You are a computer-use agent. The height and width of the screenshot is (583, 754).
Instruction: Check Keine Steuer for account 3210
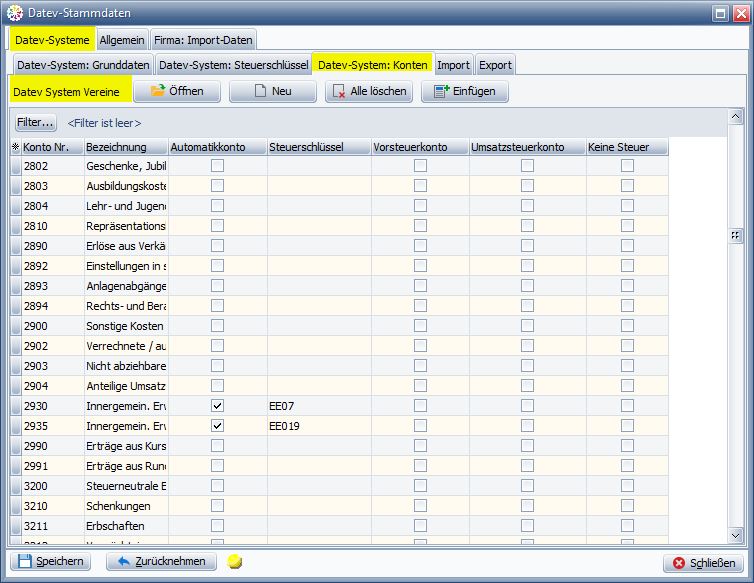(x=627, y=506)
